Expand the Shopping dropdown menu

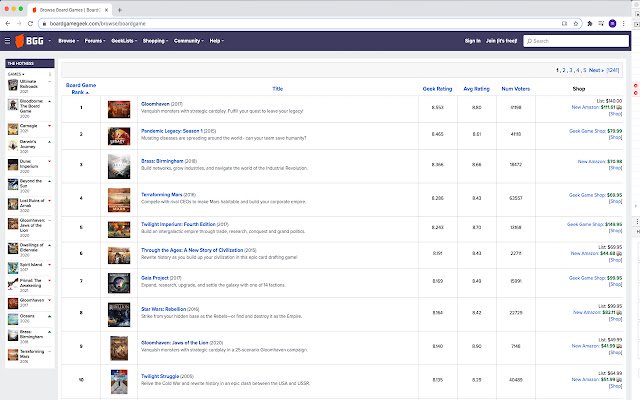click(x=155, y=41)
